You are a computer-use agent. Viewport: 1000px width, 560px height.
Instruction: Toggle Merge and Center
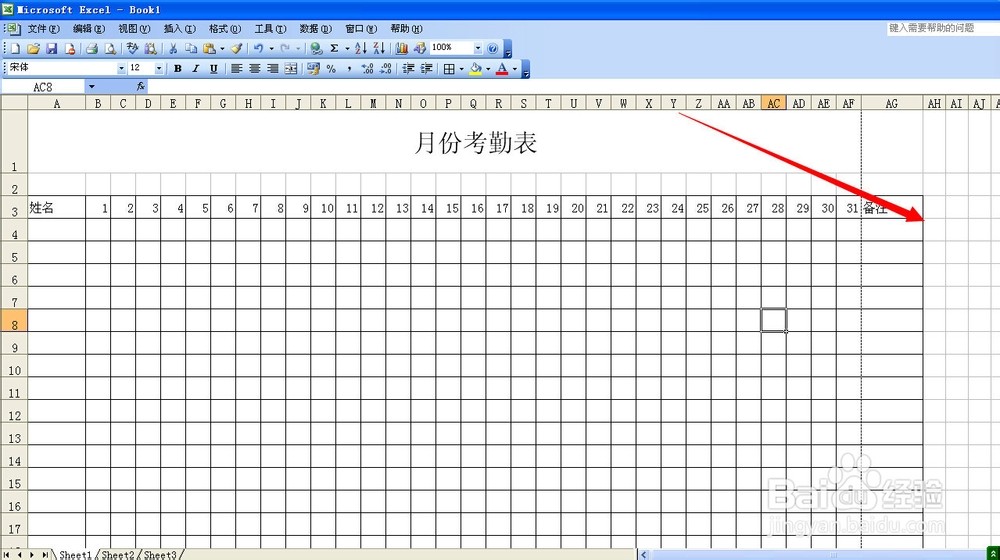pos(291,69)
